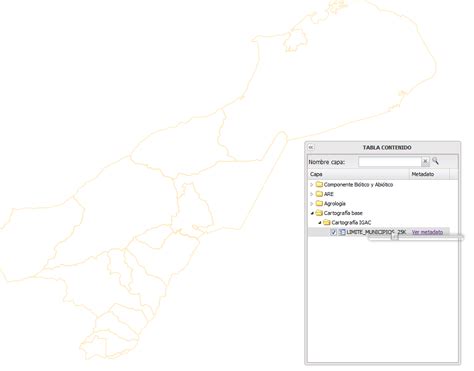
Task: Click the LIMITE_MUNICIPIOS layer icon
Action: pos(342,232)
